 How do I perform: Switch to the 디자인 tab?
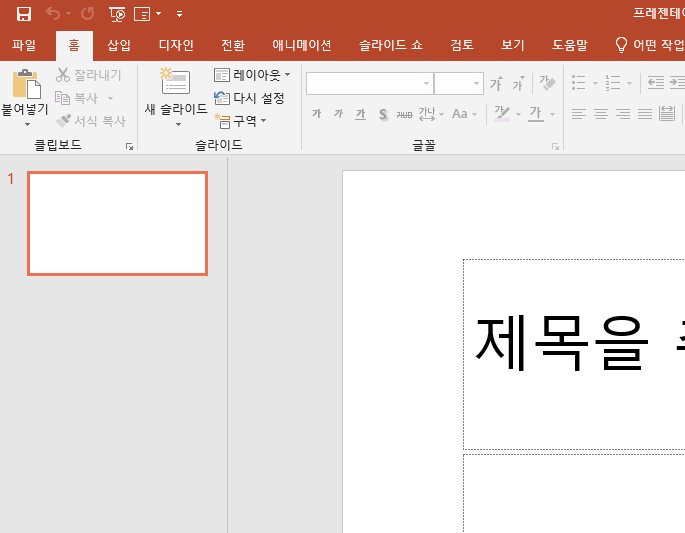tap(176, 45)
